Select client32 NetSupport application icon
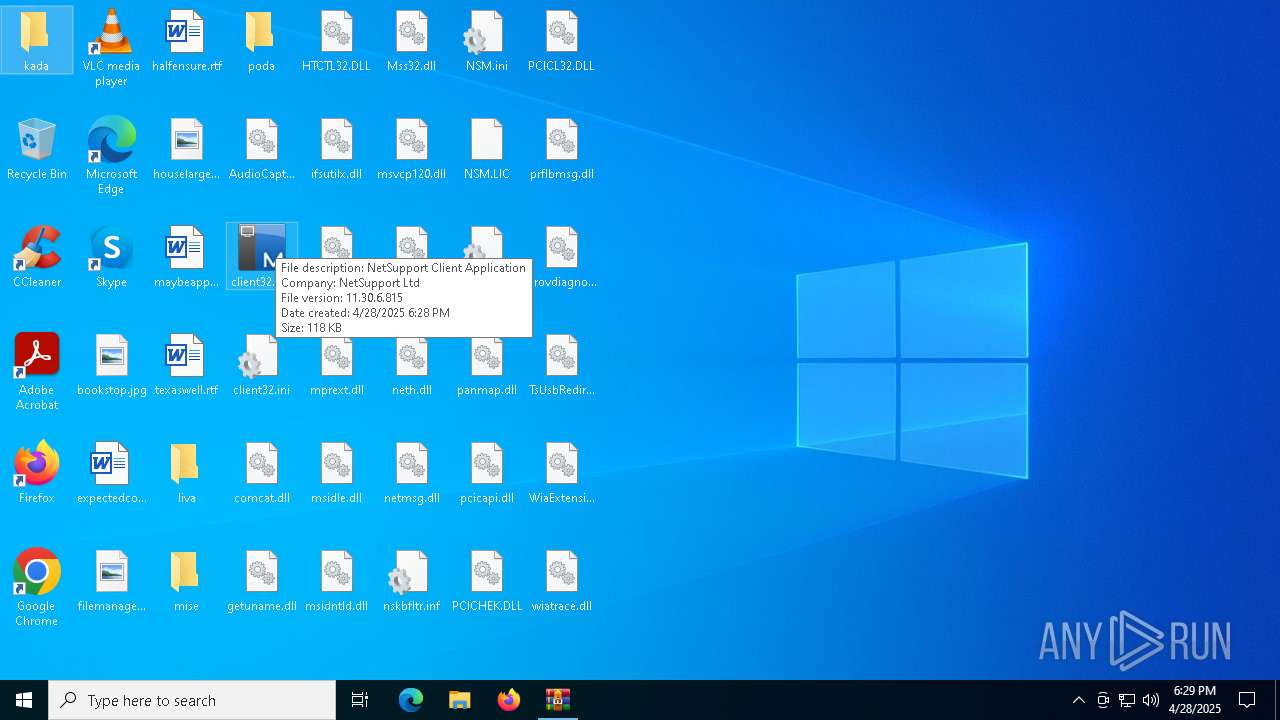1280x720 pixels. tap(261, 256)
